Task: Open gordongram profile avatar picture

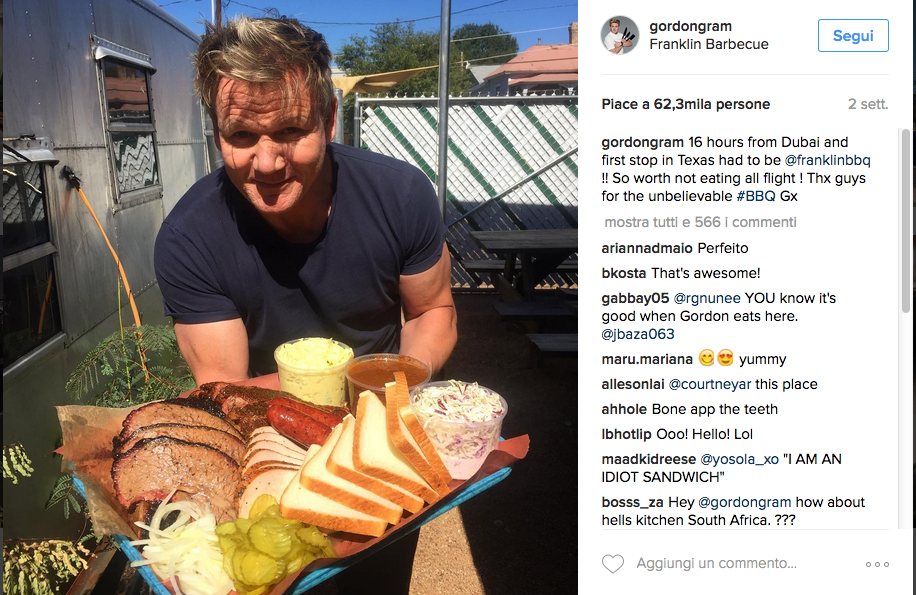Action: (620, 35)
